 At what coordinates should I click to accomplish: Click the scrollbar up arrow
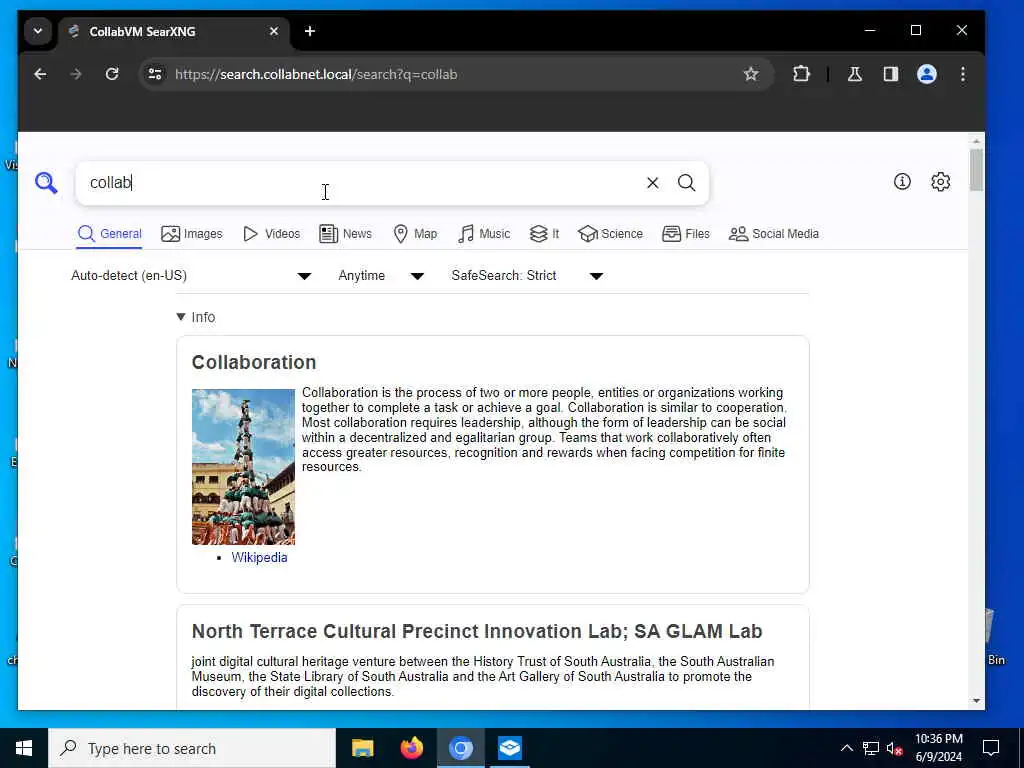[976, 141]
